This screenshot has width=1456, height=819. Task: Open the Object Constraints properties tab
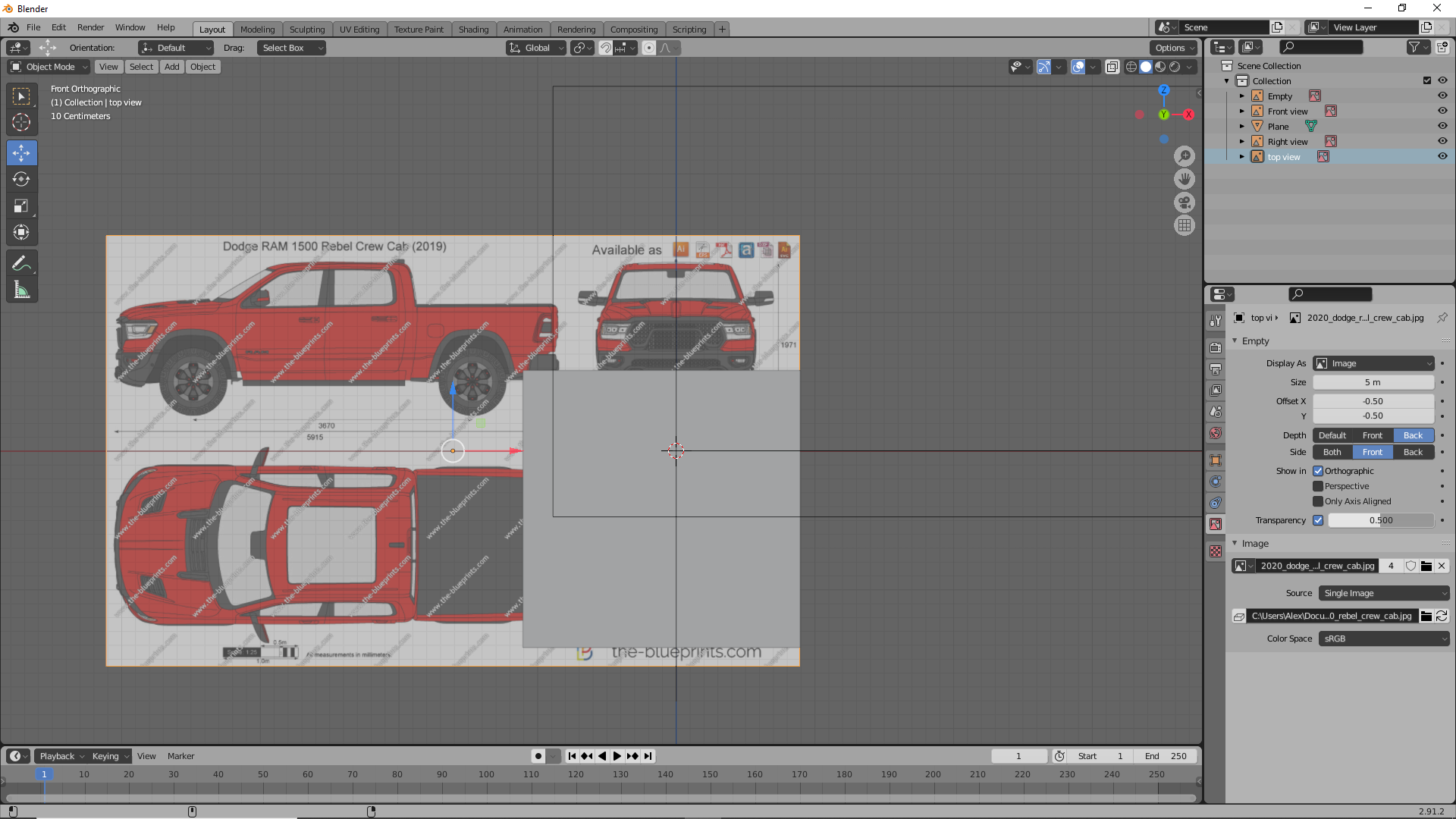[x=1216, y=503]
